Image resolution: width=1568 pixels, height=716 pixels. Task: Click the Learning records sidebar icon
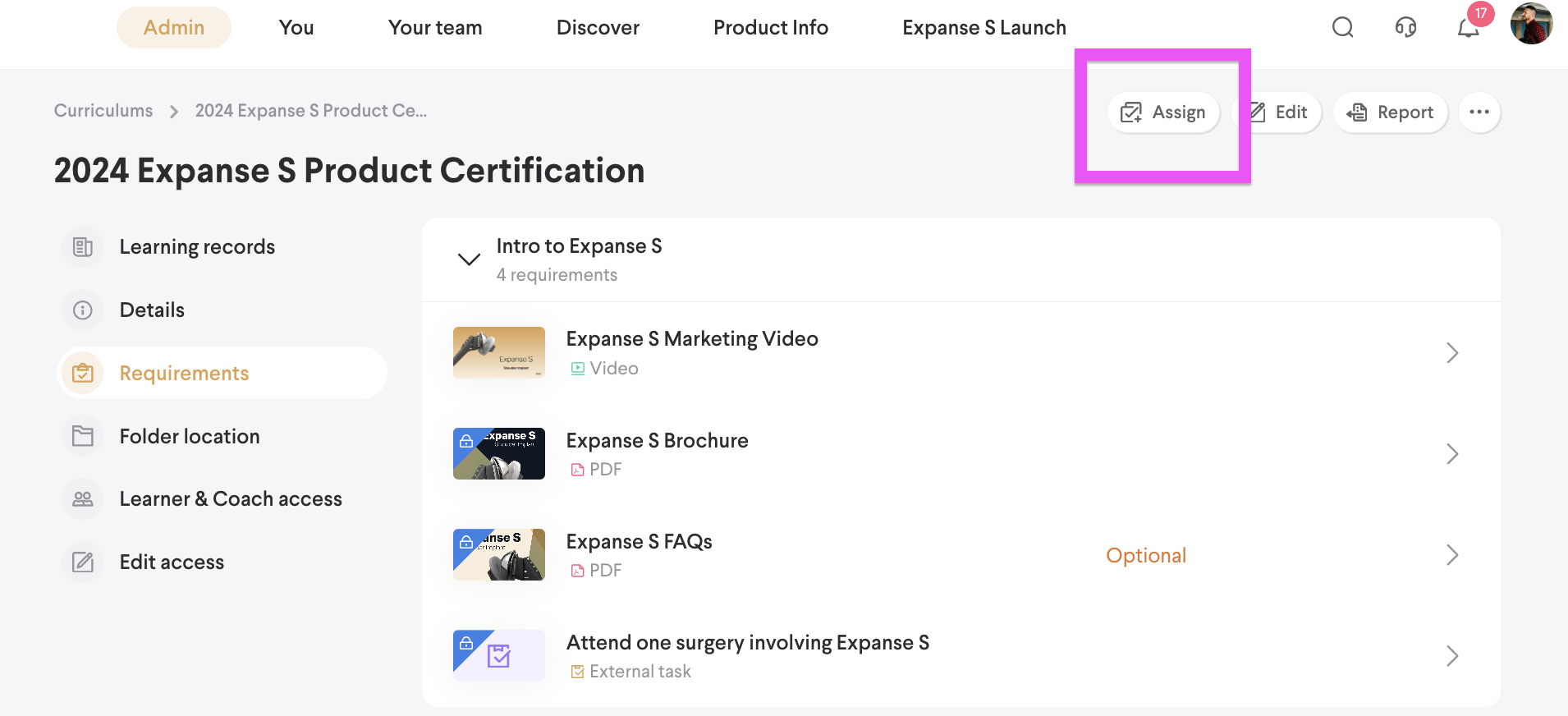coord(83,247)
